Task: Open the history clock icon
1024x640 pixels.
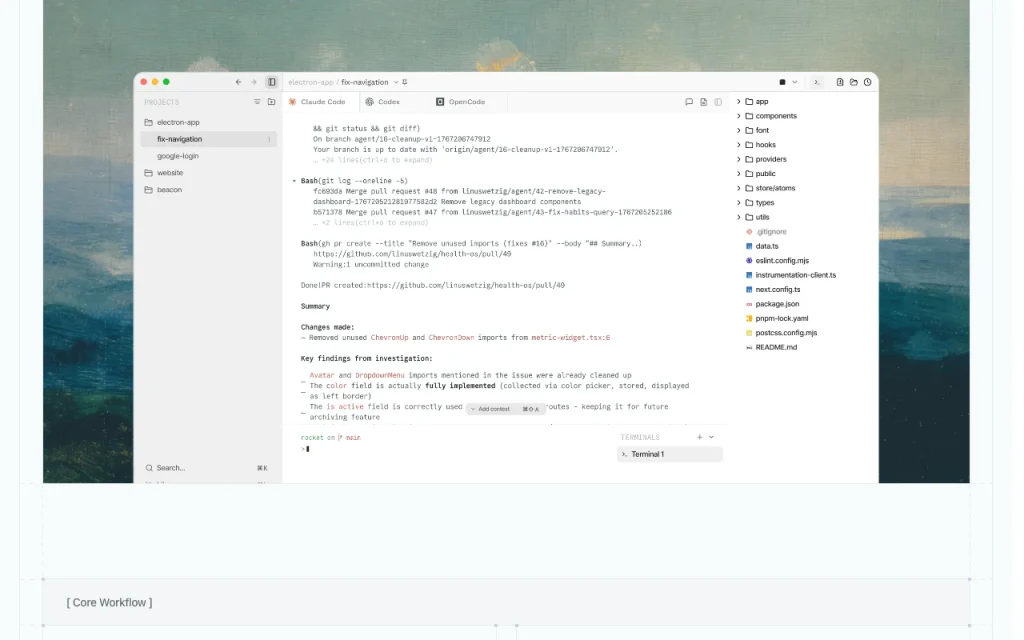Action: click(868, 82)
